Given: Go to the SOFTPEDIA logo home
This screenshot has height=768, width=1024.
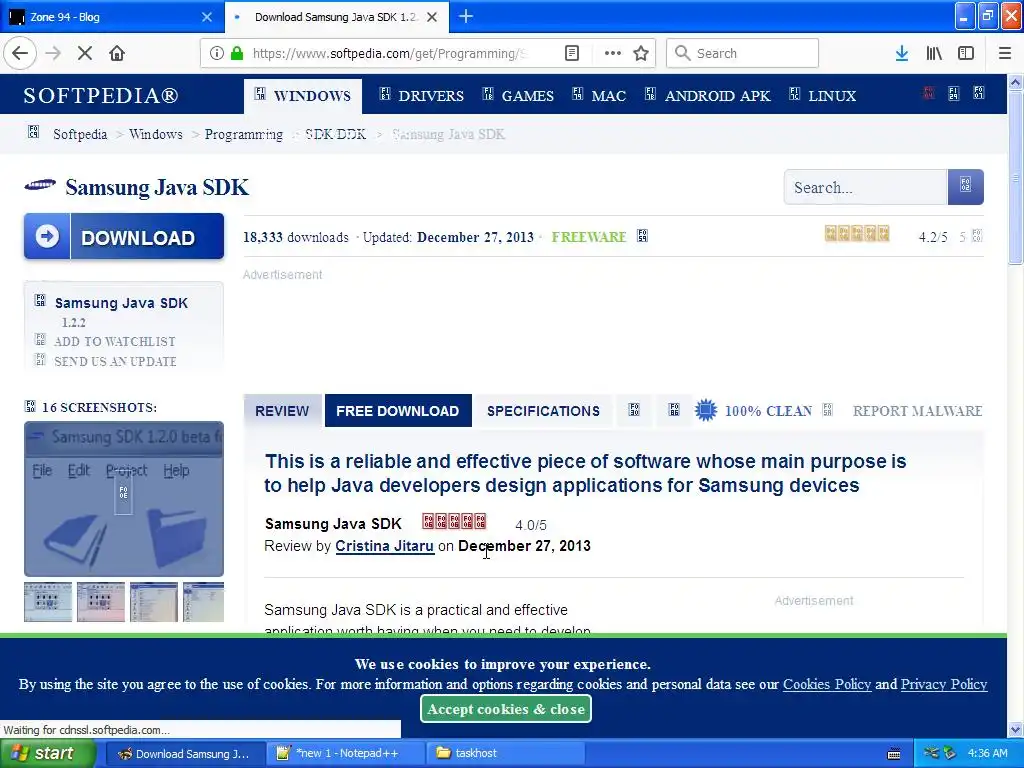Looking at the screenshot, I should point(101,95).
